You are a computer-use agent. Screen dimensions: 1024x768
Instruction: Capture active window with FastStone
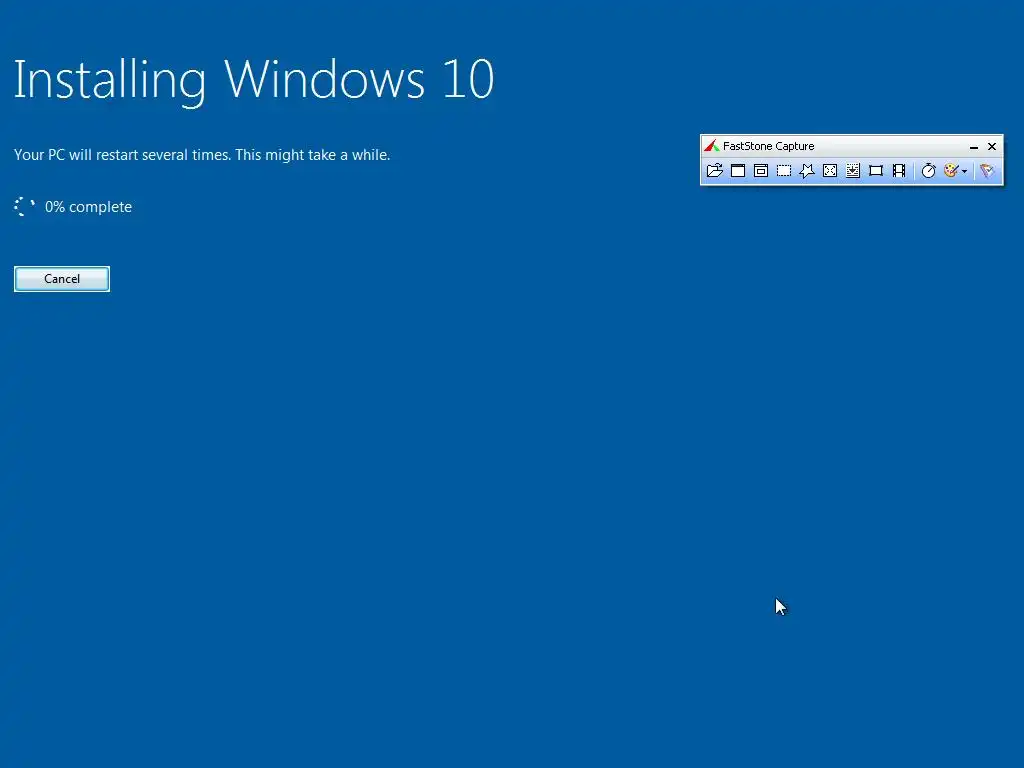pyautogui.click(x=738, y=170)
